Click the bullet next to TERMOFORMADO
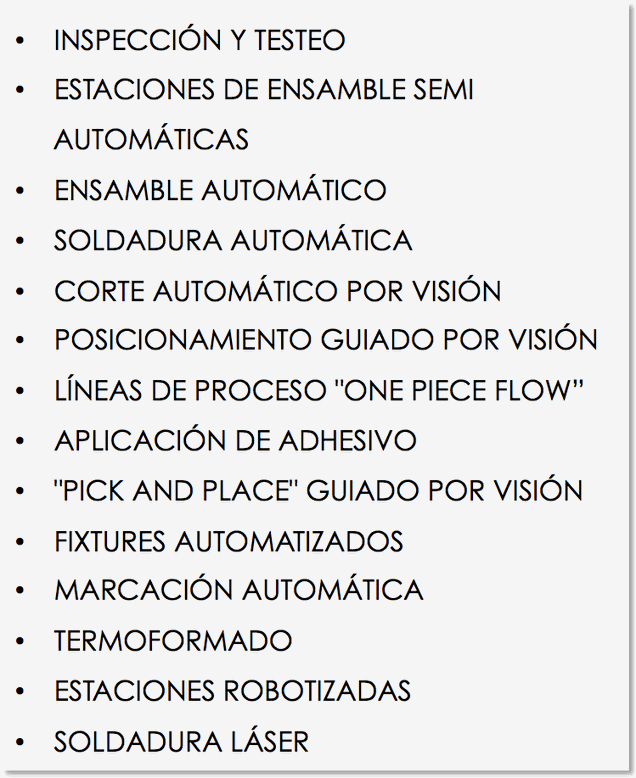The width and height of the screenshot is (636, 778). click(20, 641)
